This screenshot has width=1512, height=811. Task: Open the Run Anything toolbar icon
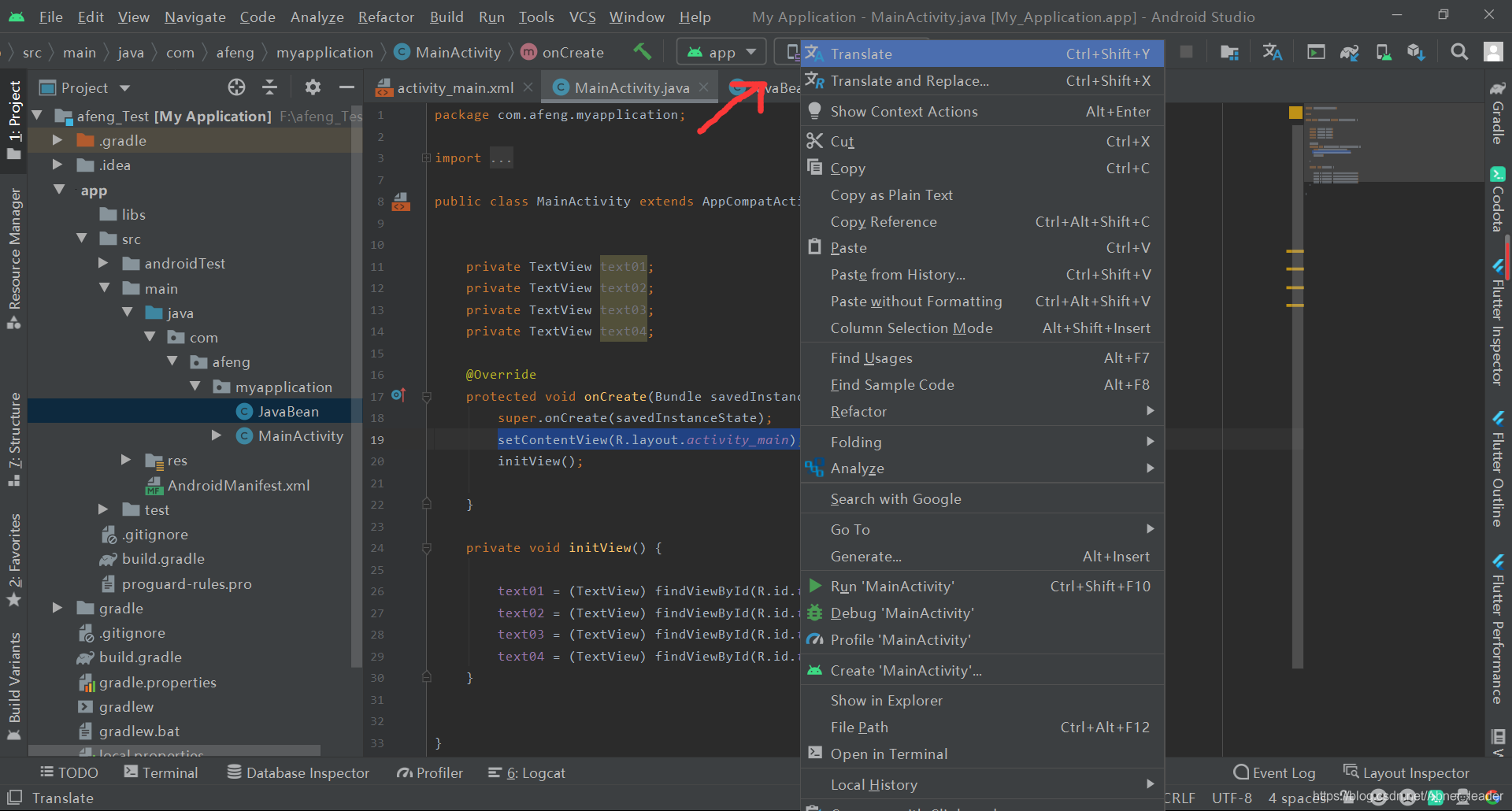(x=1316, y=52)
